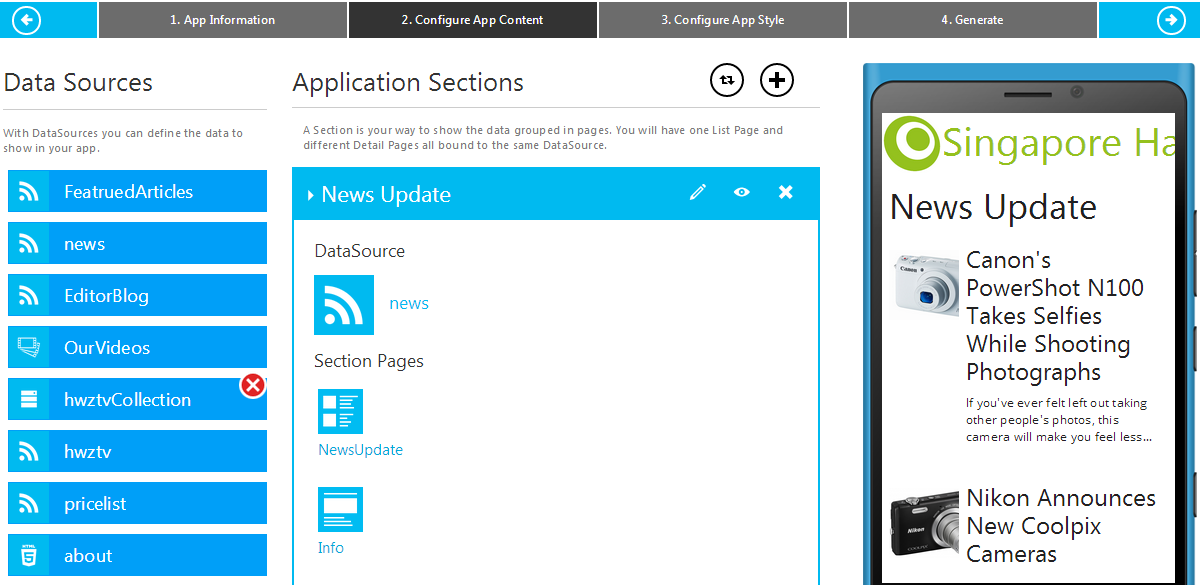Switch to Configure App Style step
Screen dimensions: 1200x585
tap(723, 20)
